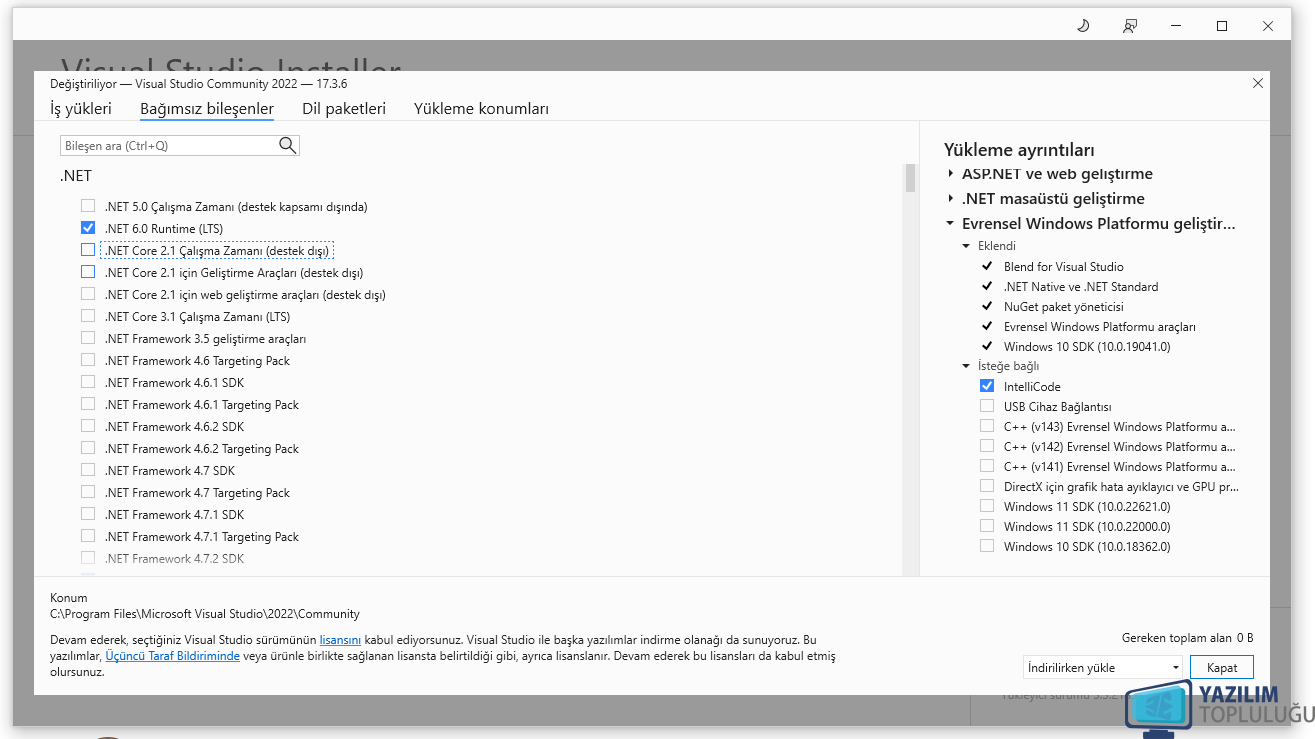
Task: Select Bağımsız bileşenler tab
Action: [207, 109]
